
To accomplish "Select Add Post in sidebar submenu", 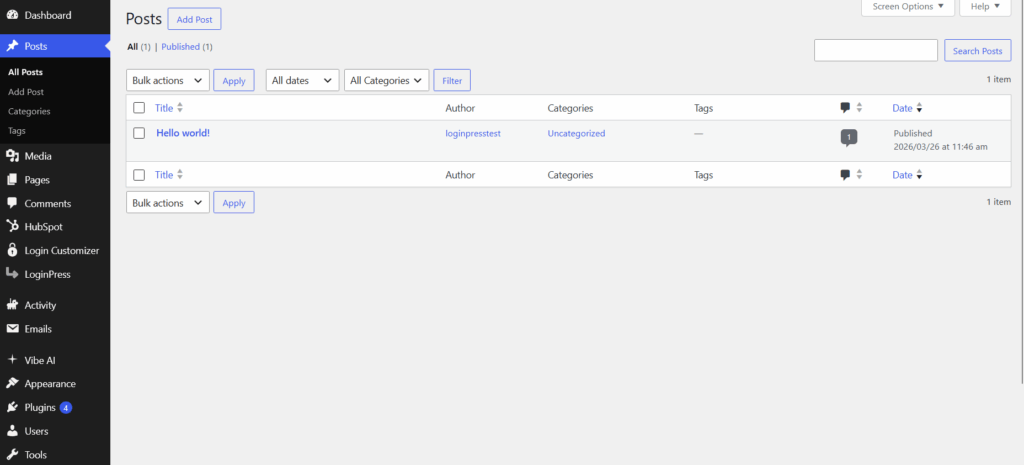I will click(26, 92).
